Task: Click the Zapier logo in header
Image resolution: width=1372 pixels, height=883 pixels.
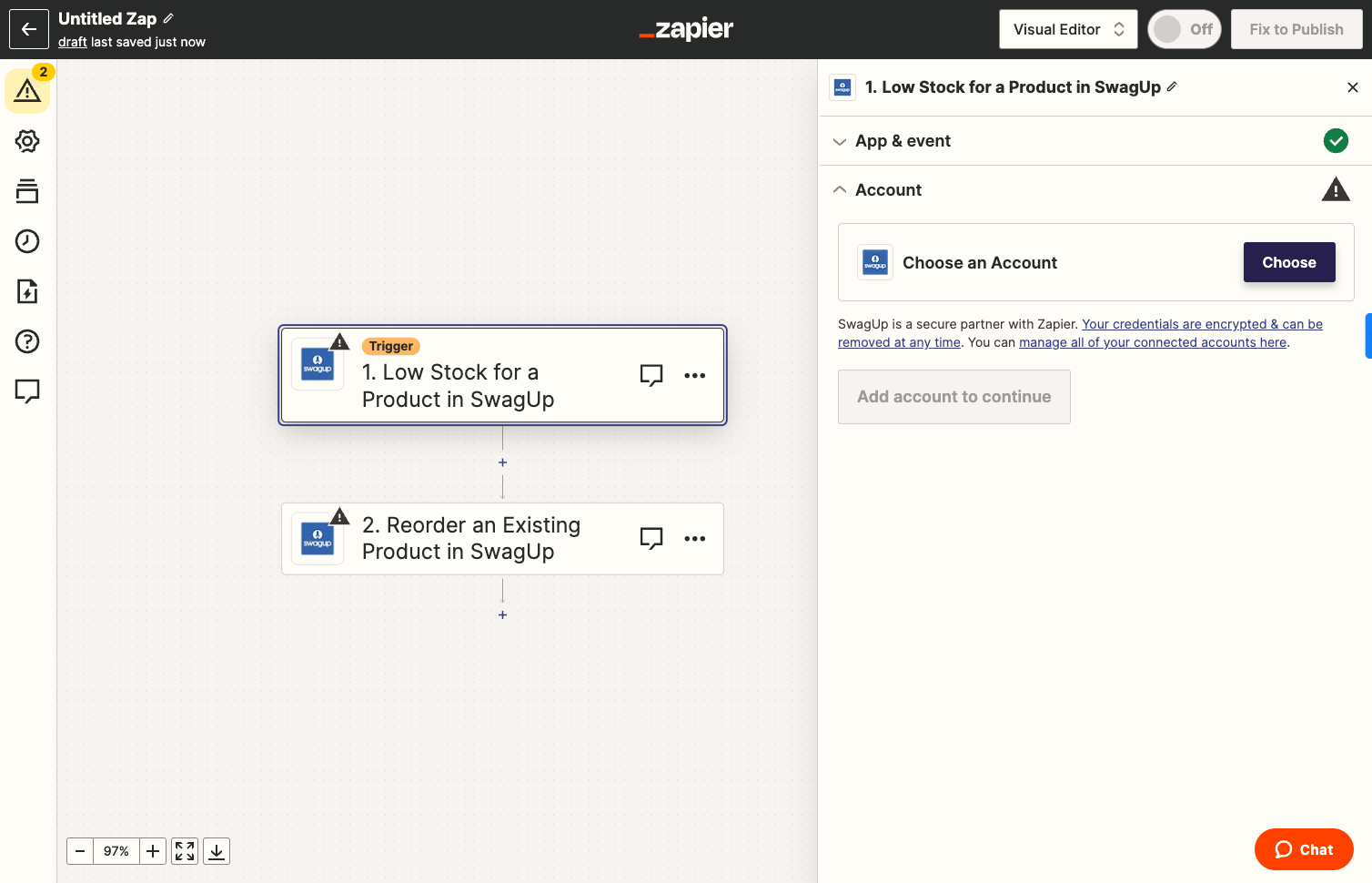Action: click(x=686, y=29)
